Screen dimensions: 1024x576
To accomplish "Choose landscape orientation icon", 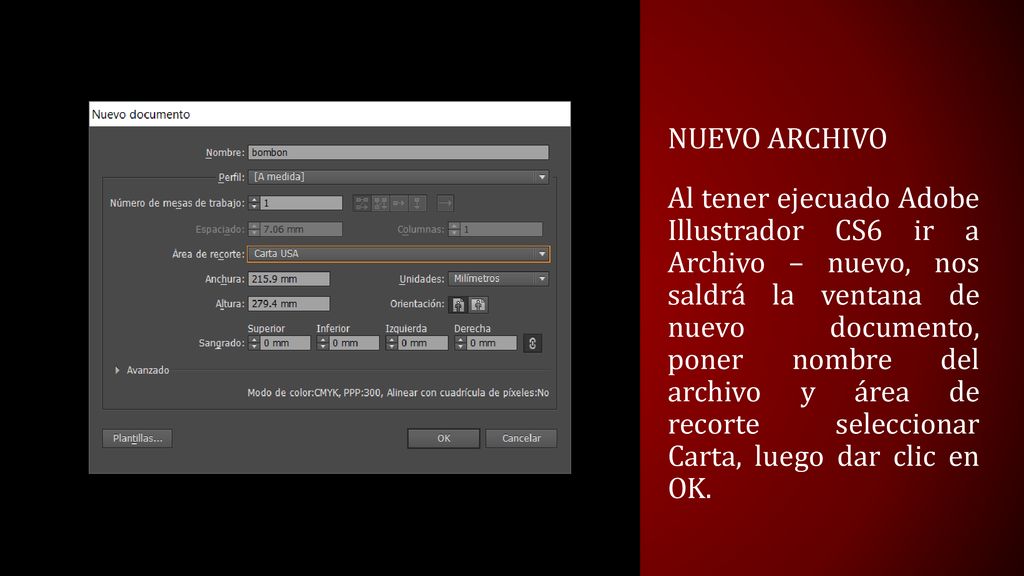I will click(x=478, y=304).
